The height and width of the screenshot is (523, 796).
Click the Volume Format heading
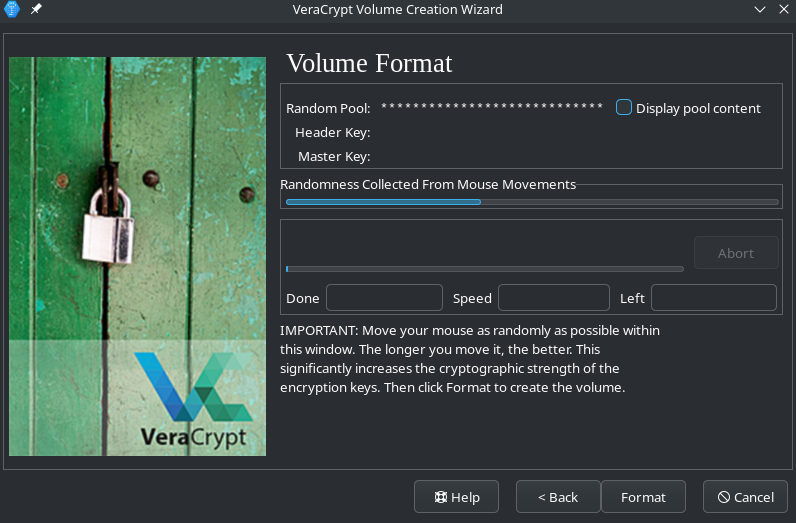(x=369, y=64)
